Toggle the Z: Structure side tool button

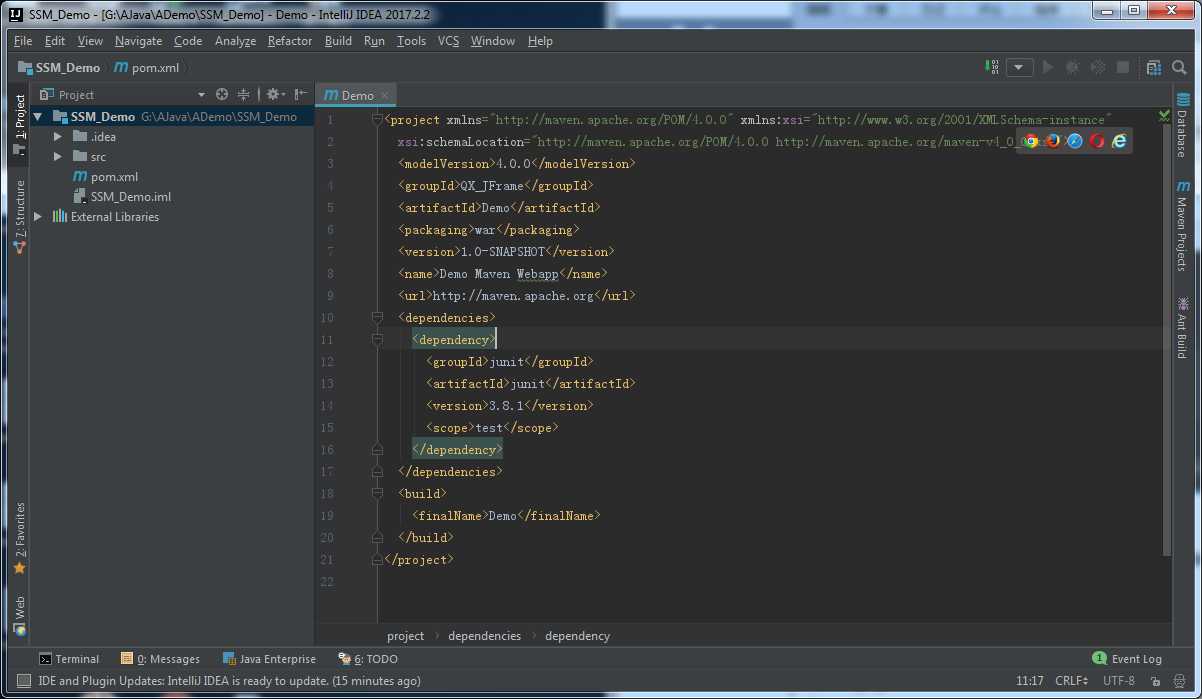19,215
